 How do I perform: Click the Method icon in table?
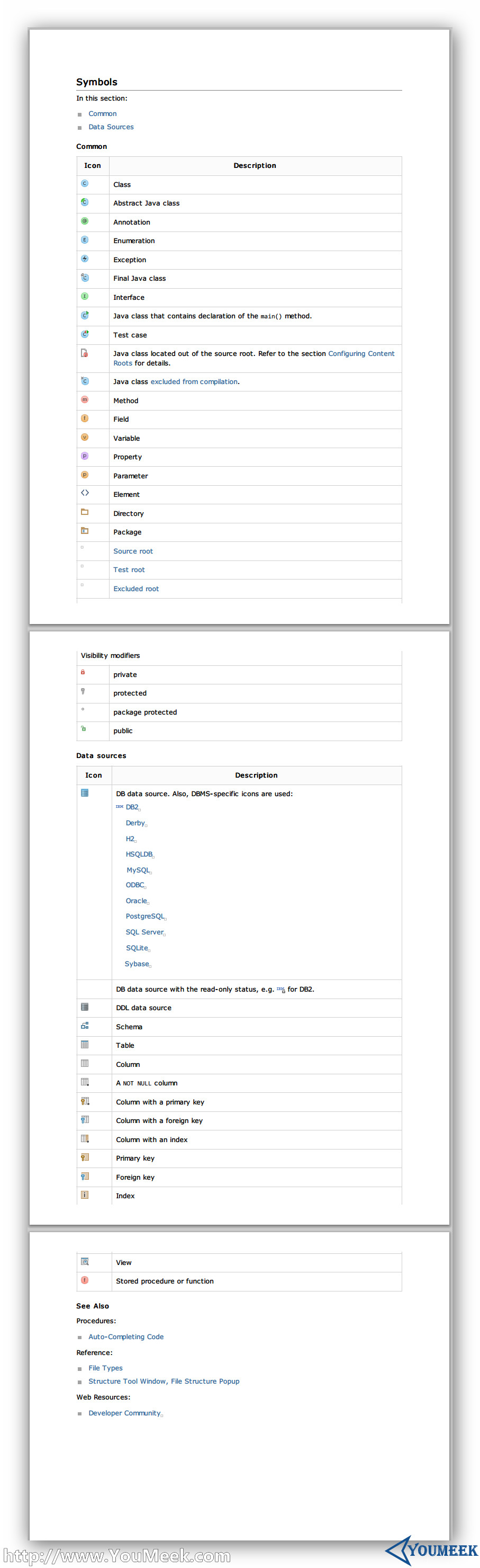(85, 399)
